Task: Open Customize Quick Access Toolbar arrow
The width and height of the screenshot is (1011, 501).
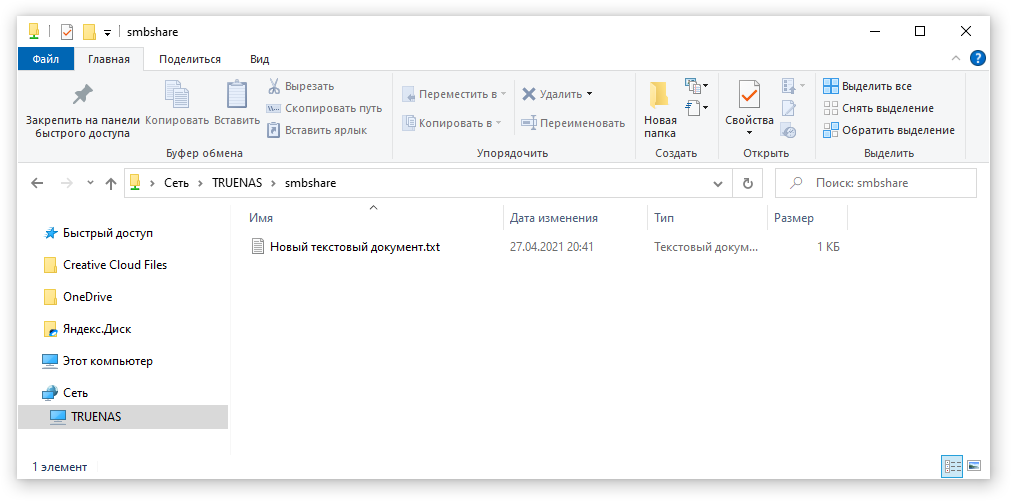Action: (107, 32)
